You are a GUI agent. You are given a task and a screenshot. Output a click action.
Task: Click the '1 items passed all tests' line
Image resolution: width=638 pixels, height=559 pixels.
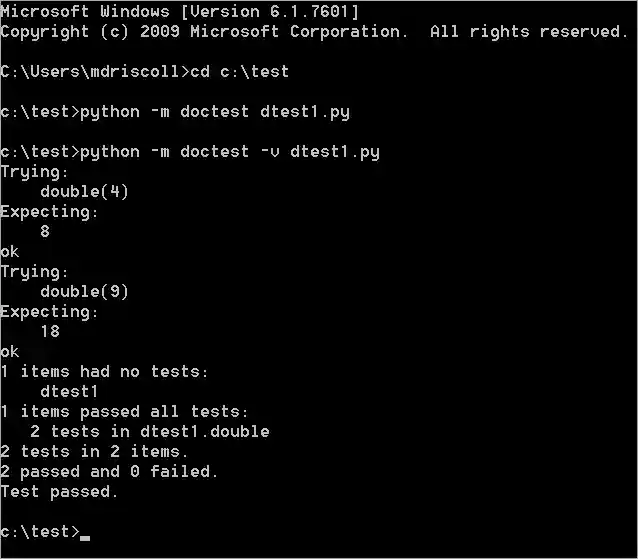pyautogui.click(x=125, y=412)
